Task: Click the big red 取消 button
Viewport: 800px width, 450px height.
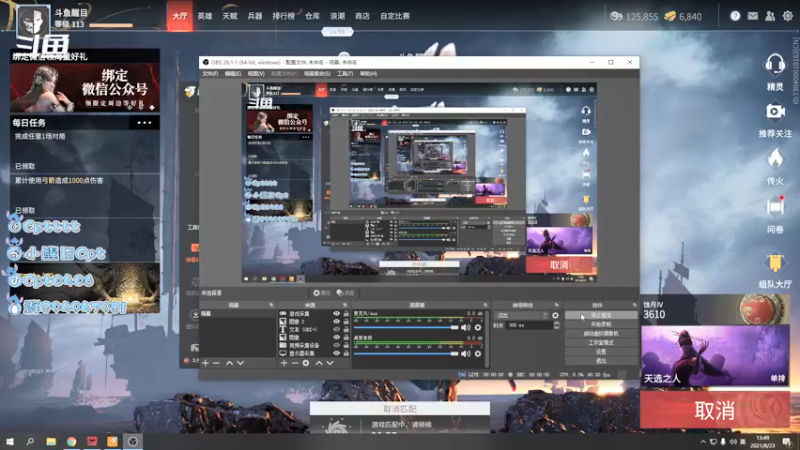Action: (714, 410)
